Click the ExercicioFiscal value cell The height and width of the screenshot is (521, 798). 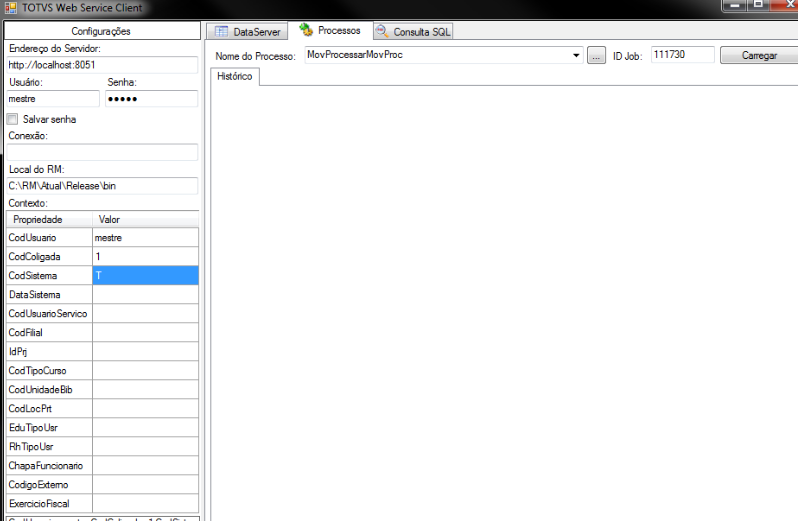click(x=146, y=503)
